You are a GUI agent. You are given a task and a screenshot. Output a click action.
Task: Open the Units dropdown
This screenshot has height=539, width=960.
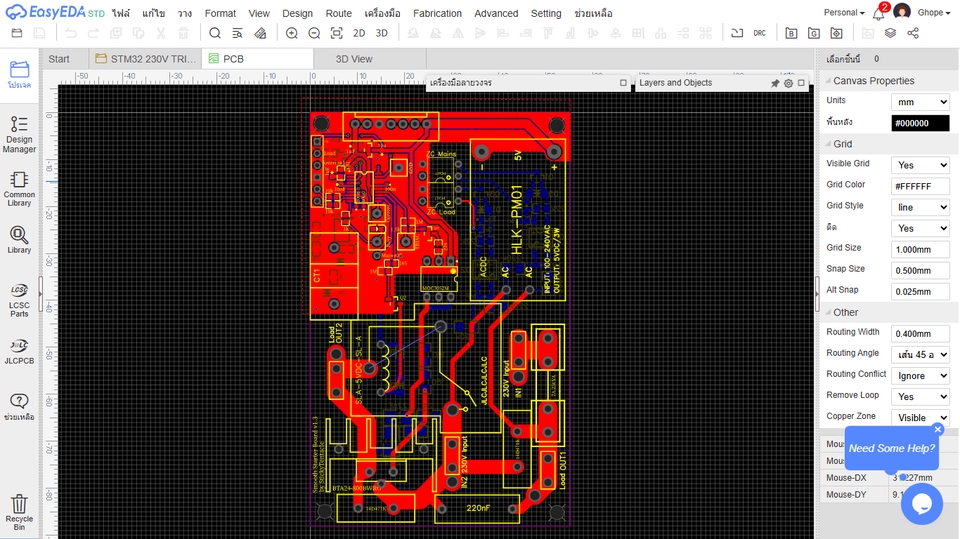(920, 102)
